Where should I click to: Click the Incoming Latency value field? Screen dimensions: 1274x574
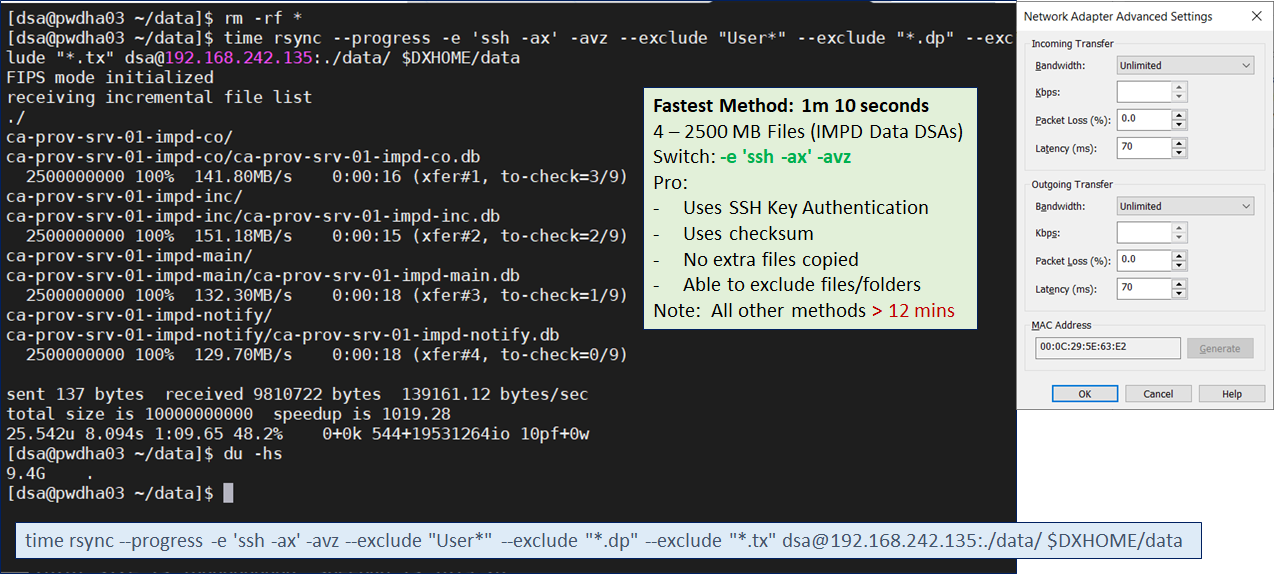coord(1144,148)
